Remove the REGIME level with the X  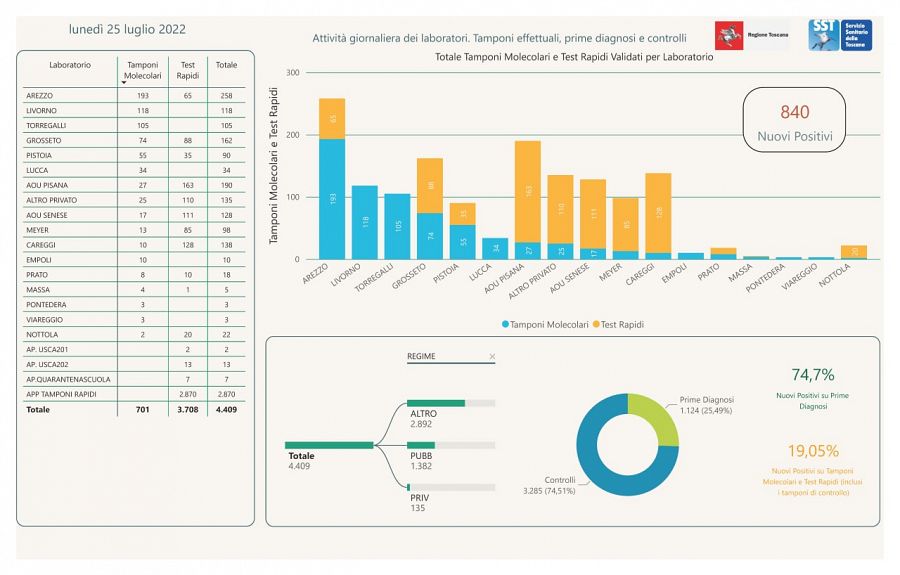click(492, 356)
